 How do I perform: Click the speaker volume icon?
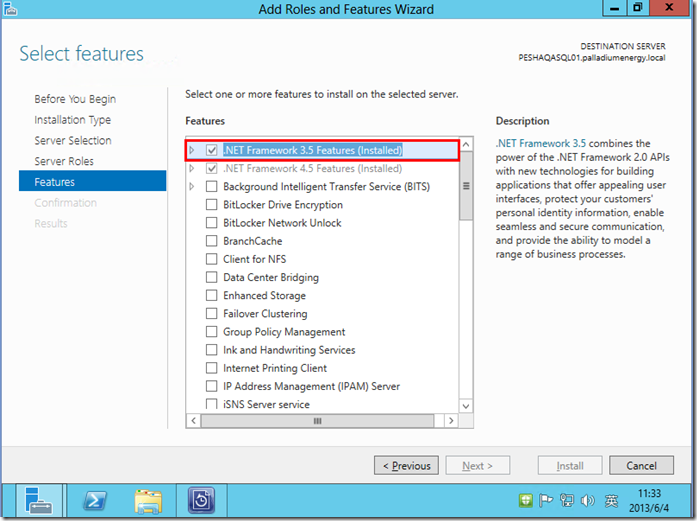[x=588, y=501]
